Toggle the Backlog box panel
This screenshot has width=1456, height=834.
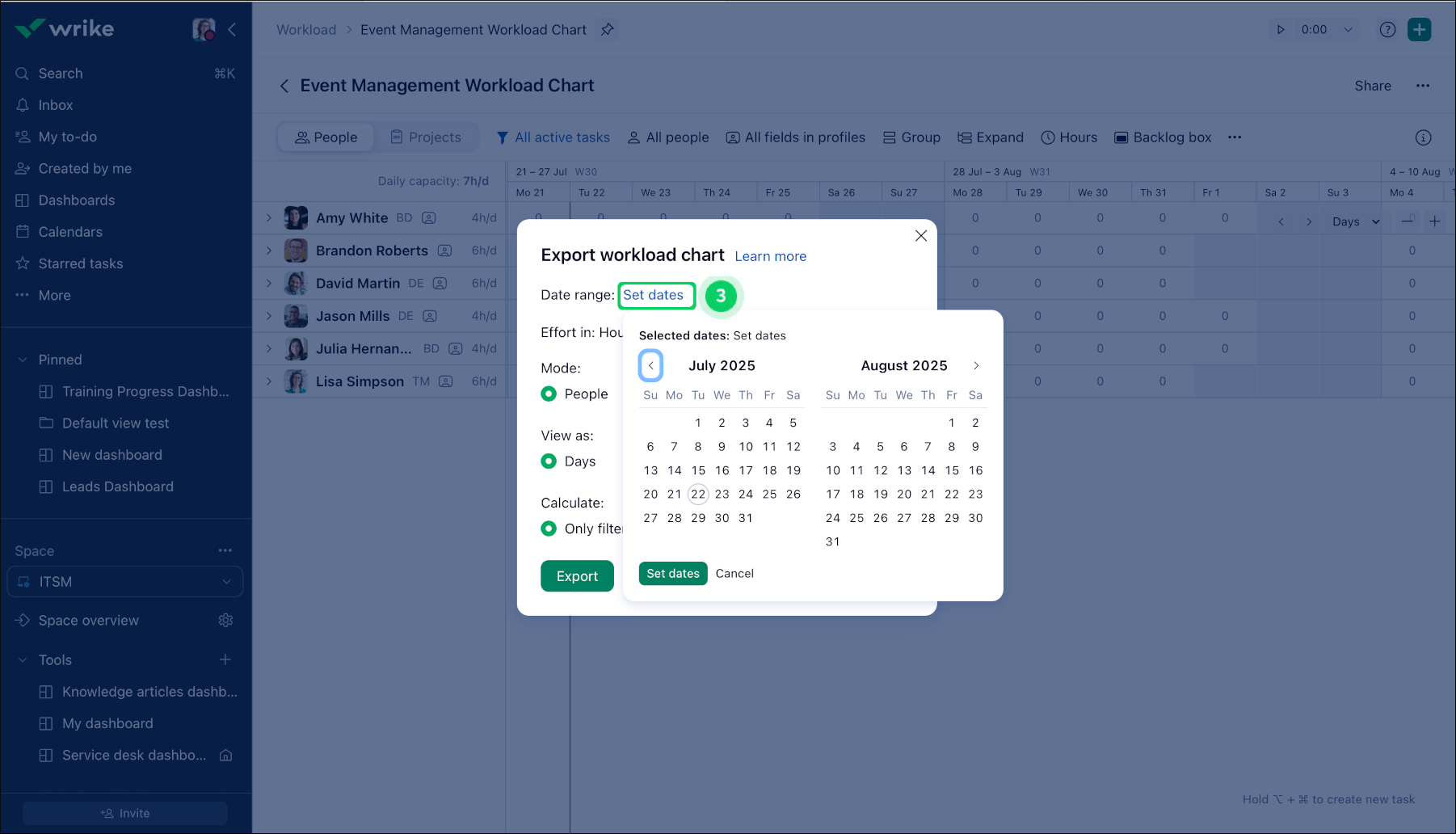(x=1162, y=137)
